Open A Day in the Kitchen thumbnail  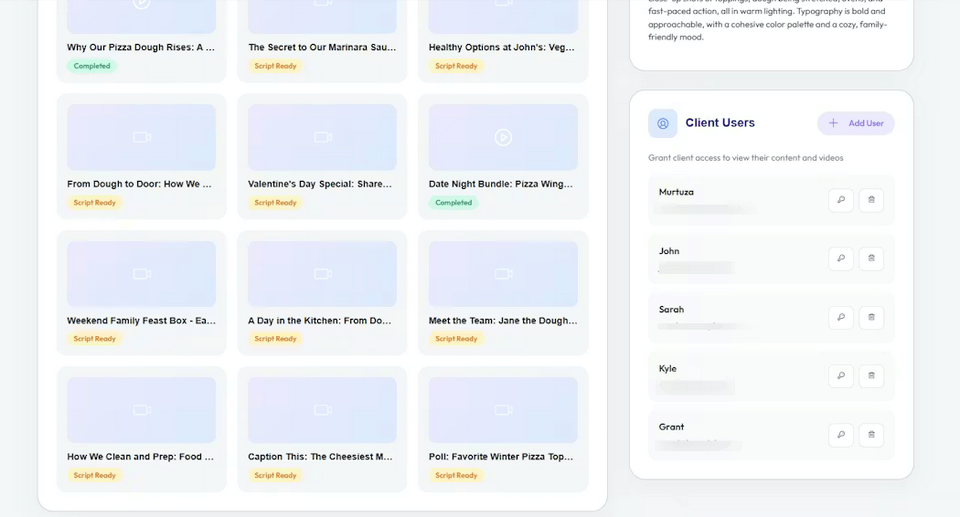[x=322, y=274]
